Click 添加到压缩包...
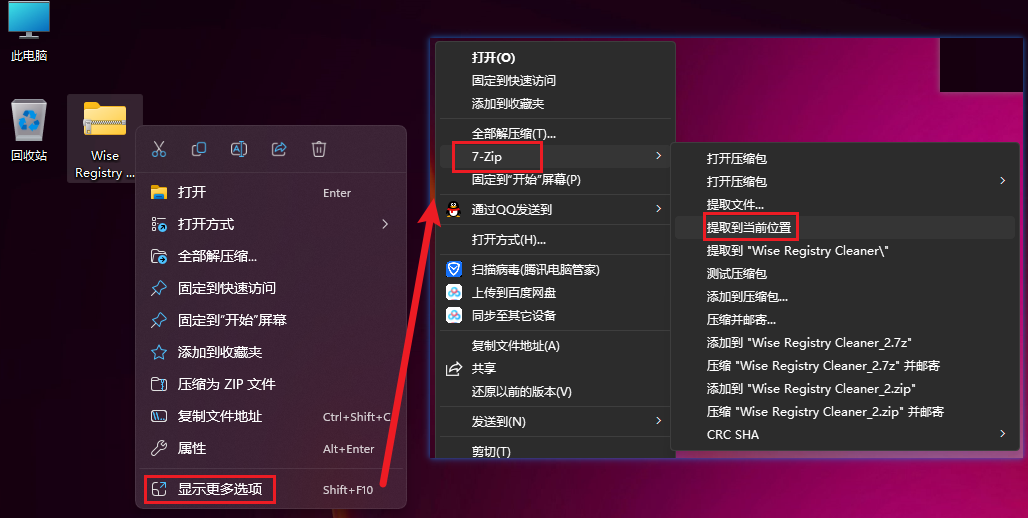1028x518 pixels. [844, 296]
